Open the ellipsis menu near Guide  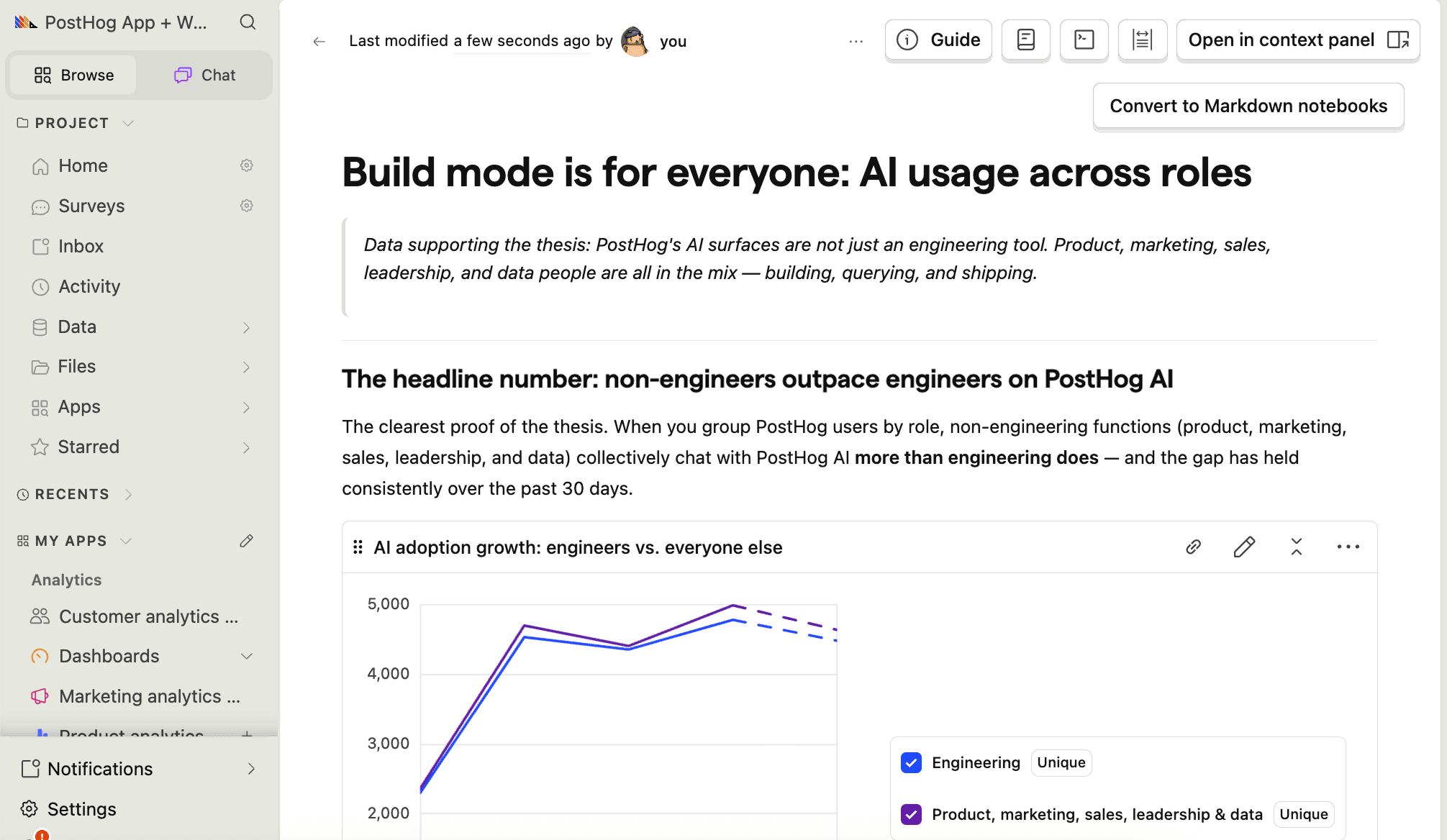point(856,41)
